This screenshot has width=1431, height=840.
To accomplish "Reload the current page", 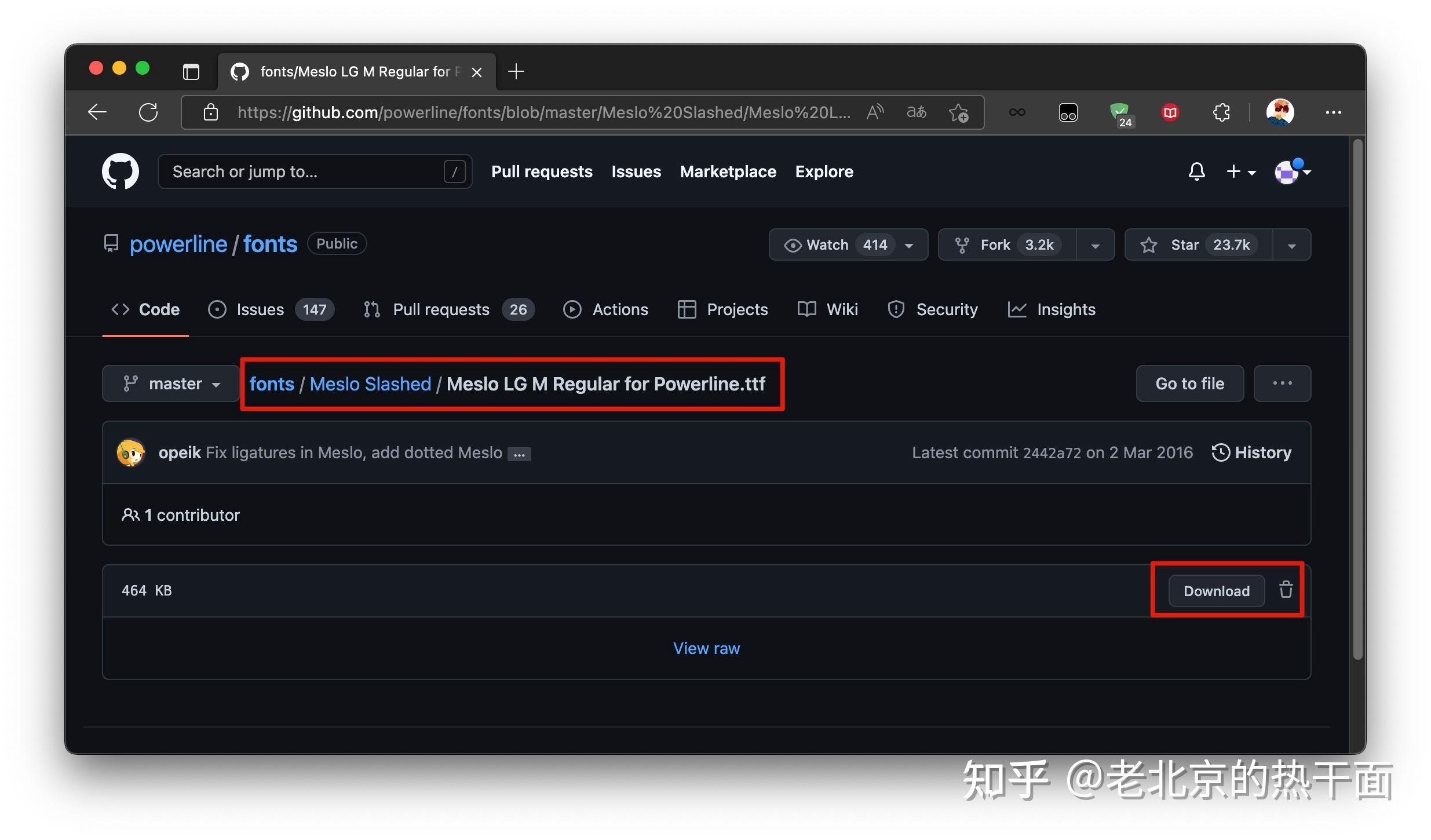I will pyautogui.click(x=149, y=112).
